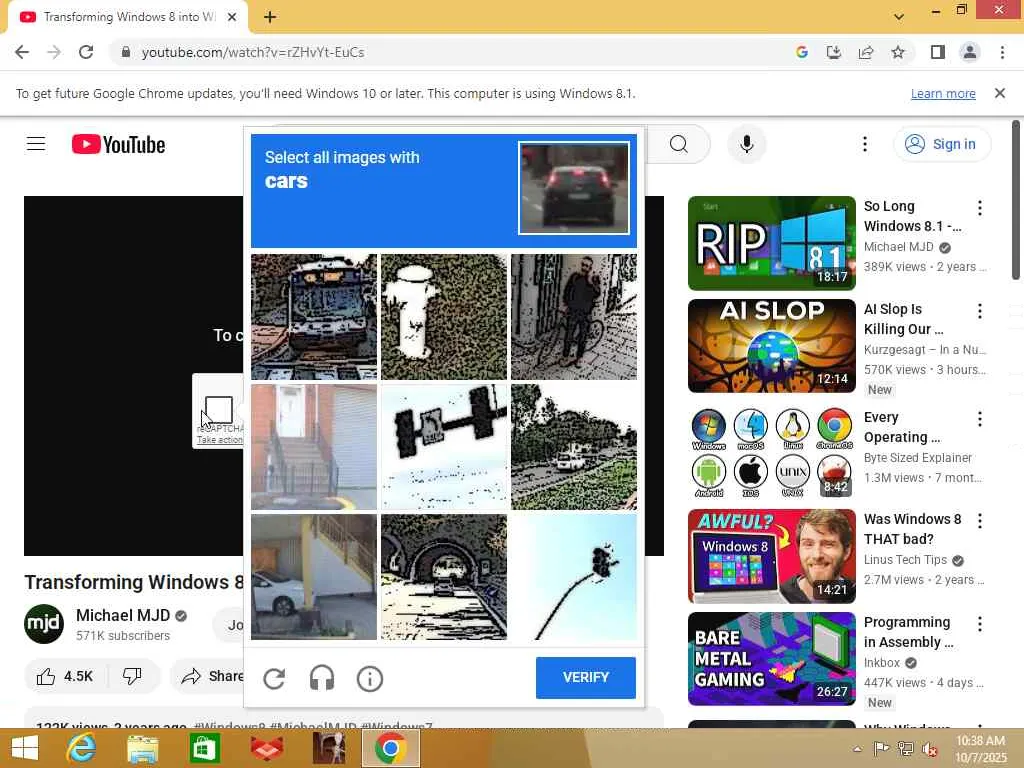The image size is (1024, 768).
Task: Open File Explorer from taskbar
Action: (x=142, y=748)
